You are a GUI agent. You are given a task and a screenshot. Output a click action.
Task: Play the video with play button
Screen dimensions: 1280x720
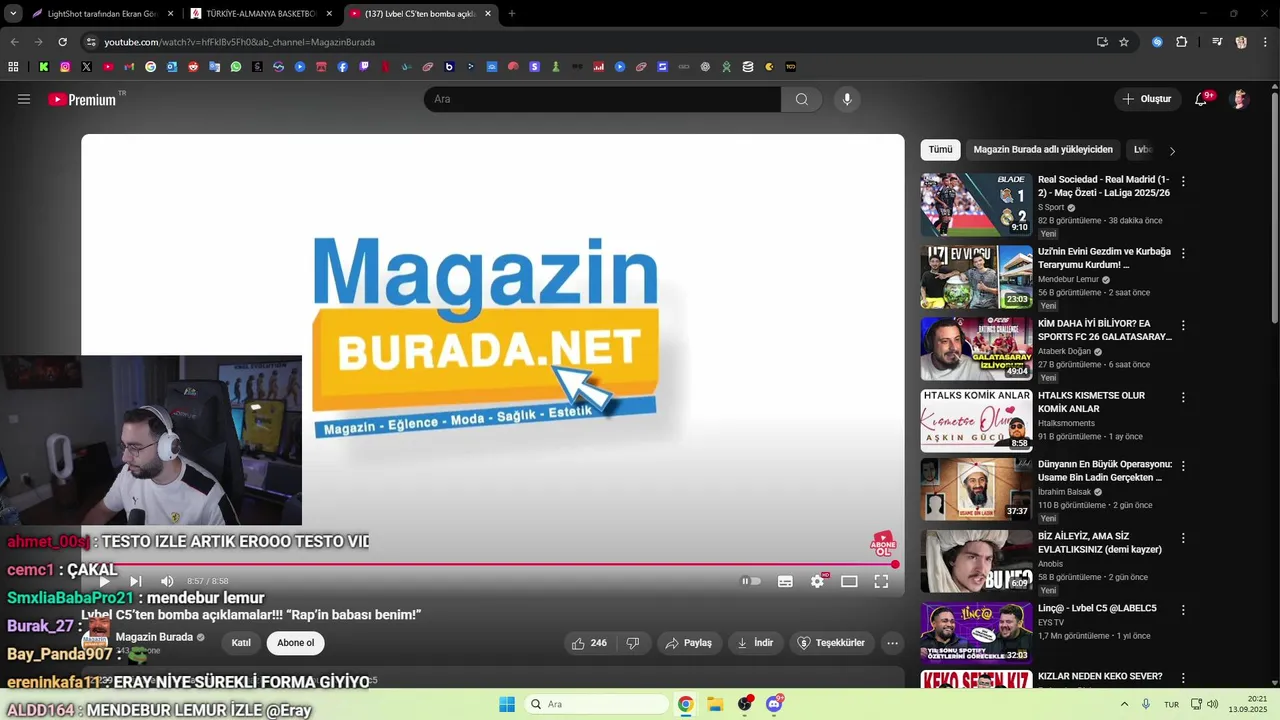104,581
